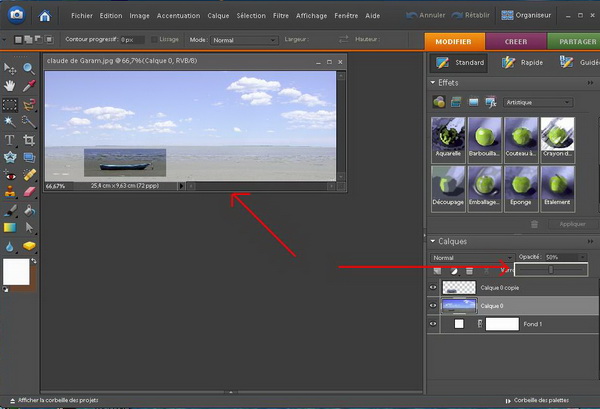
Task: Select the Brush tool
Action: (10, 210)
